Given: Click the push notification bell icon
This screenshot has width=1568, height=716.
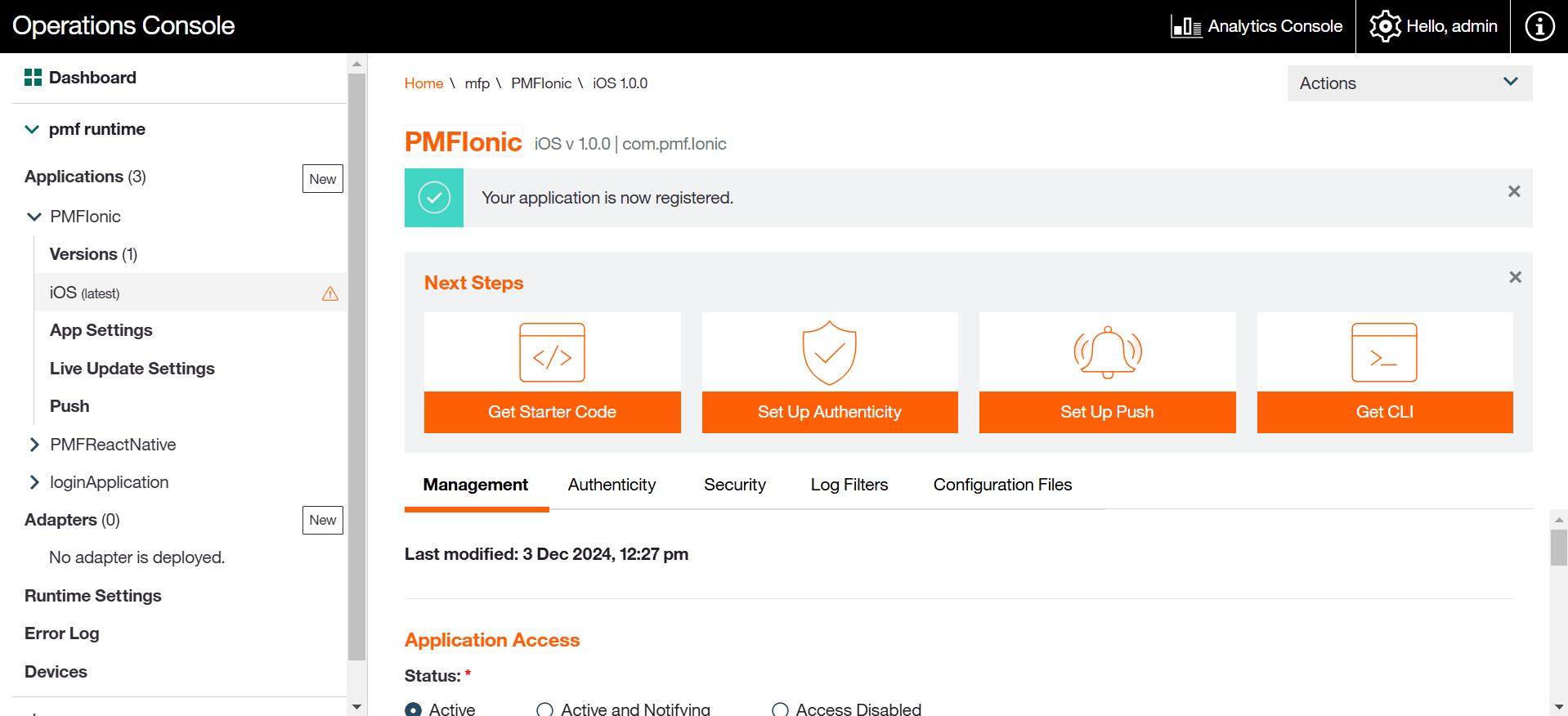Looking at the screenshot, I should click(x=1107, y=352).
